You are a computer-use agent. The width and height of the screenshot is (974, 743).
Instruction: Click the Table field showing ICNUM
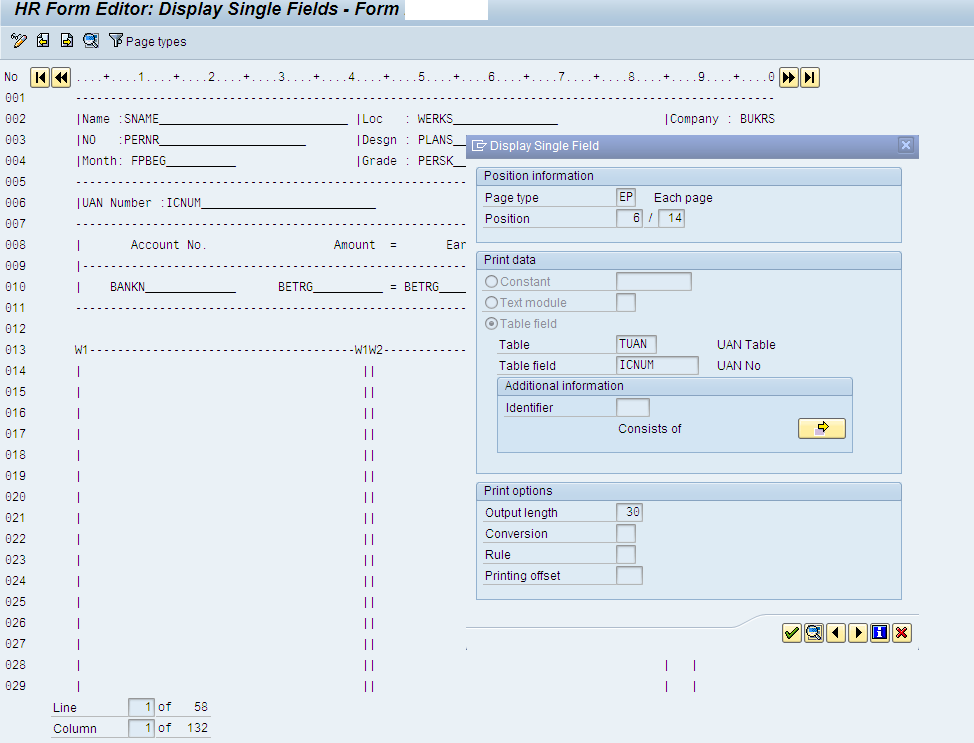[x=657, y=365]
